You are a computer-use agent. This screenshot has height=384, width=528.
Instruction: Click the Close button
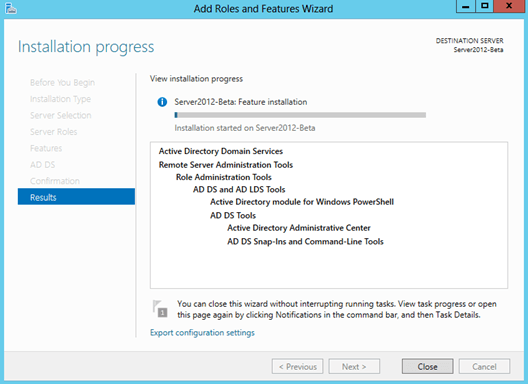pos(427,366)
